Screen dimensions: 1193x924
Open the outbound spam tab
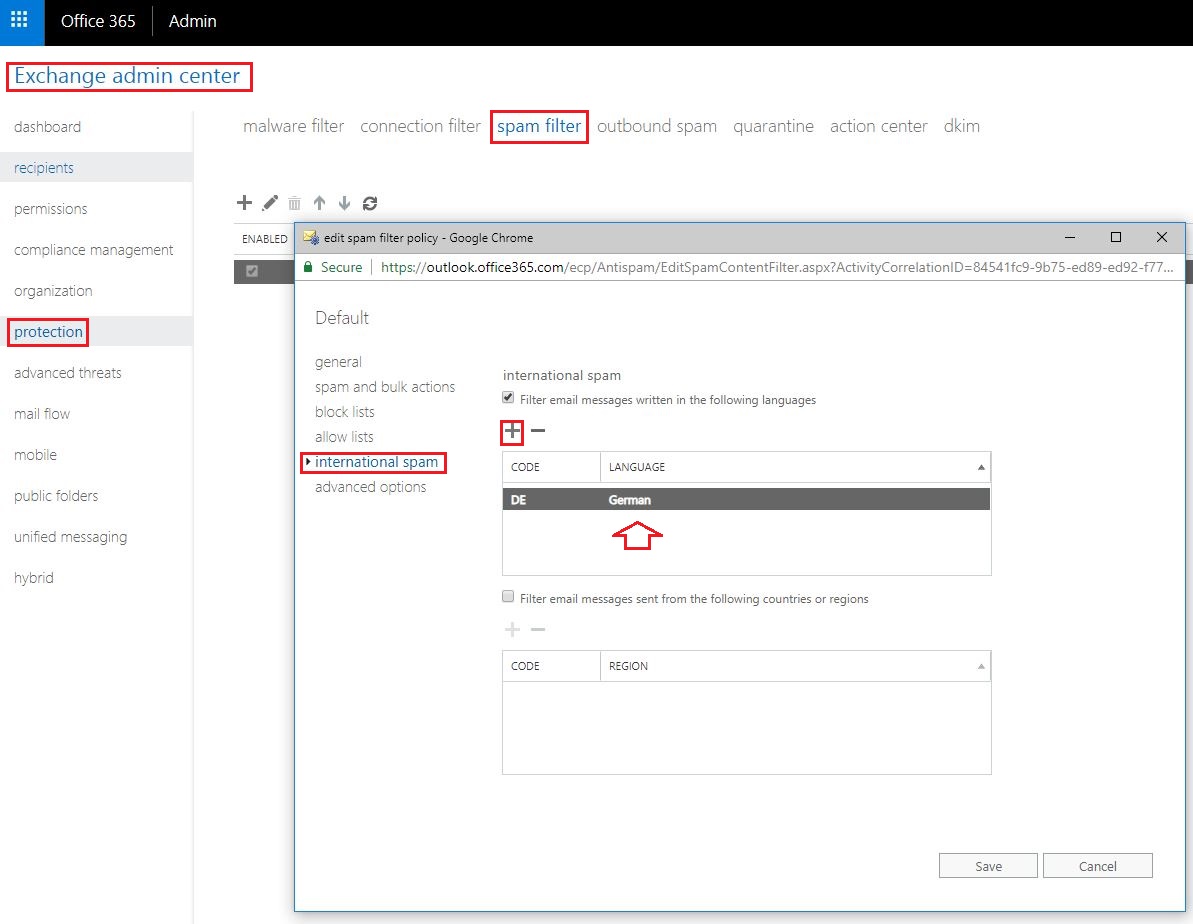(x=657, y=126)
